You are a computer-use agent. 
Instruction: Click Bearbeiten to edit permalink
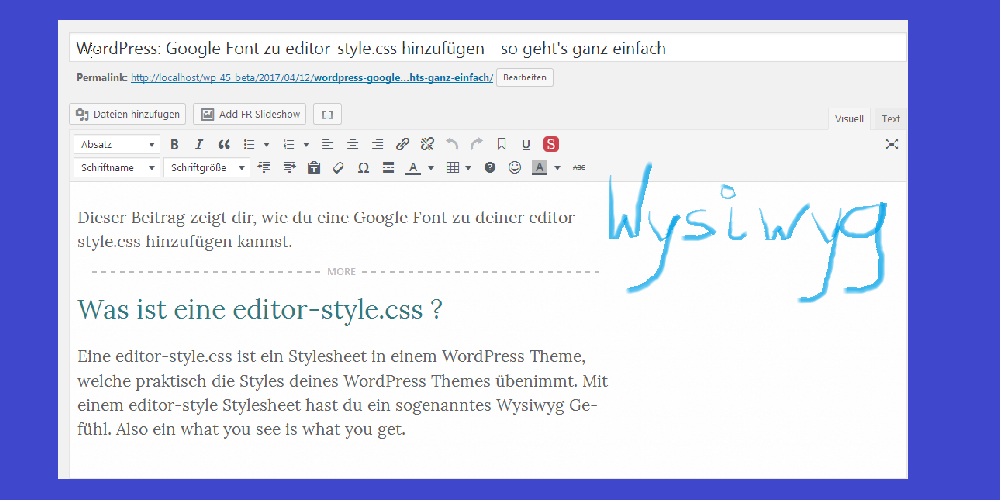[x=525, y=77]
